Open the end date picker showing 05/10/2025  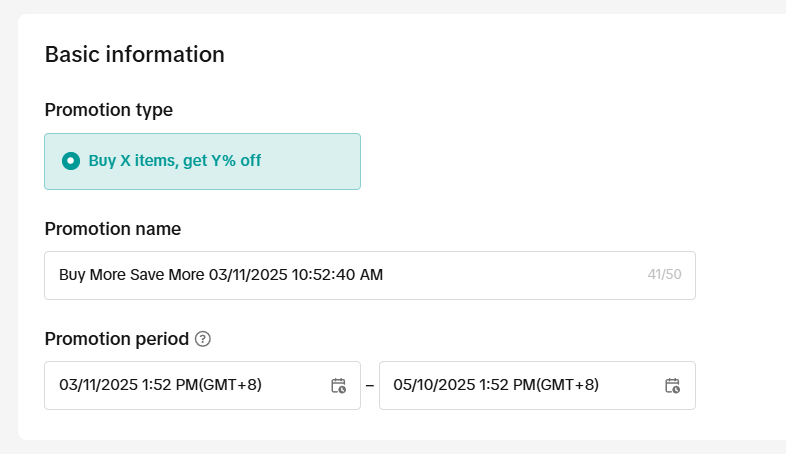(537, 385)
